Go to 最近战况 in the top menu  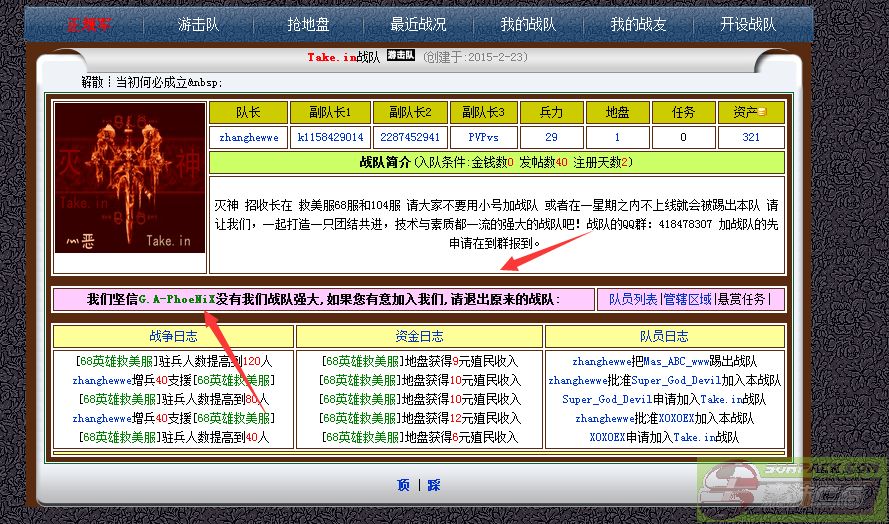point(418,24)
